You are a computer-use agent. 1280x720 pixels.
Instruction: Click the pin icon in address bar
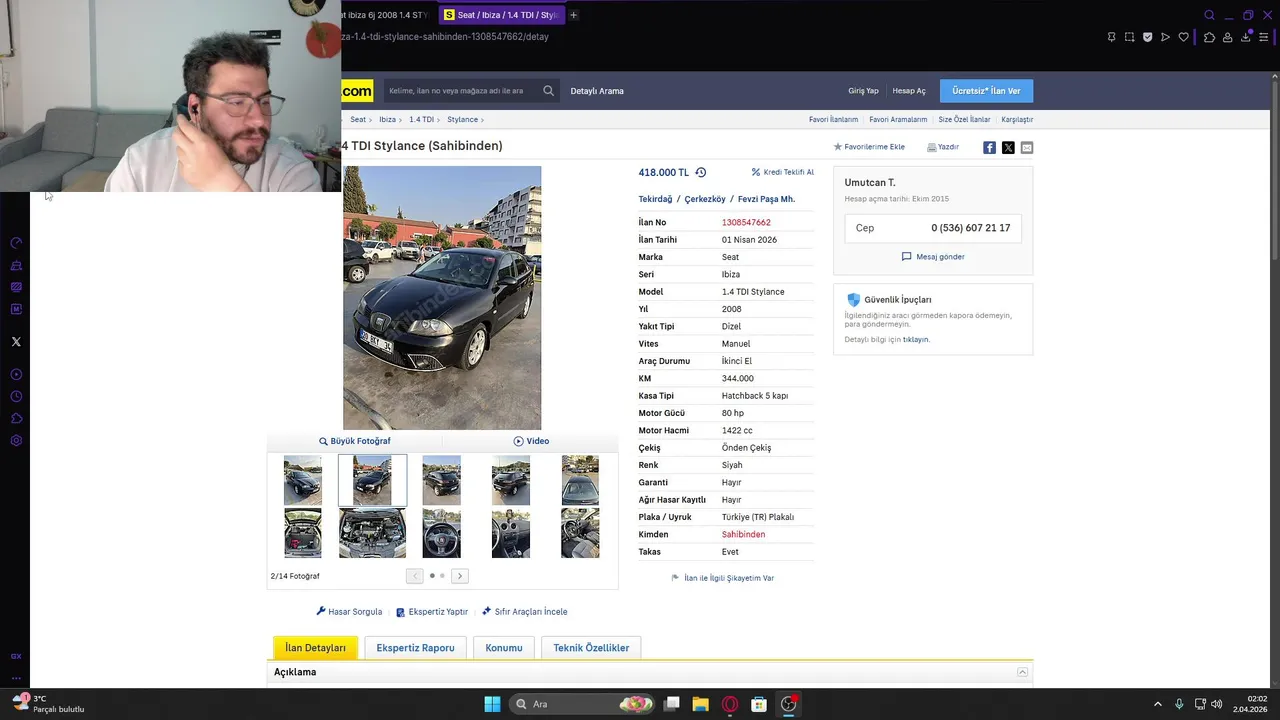1111,37
